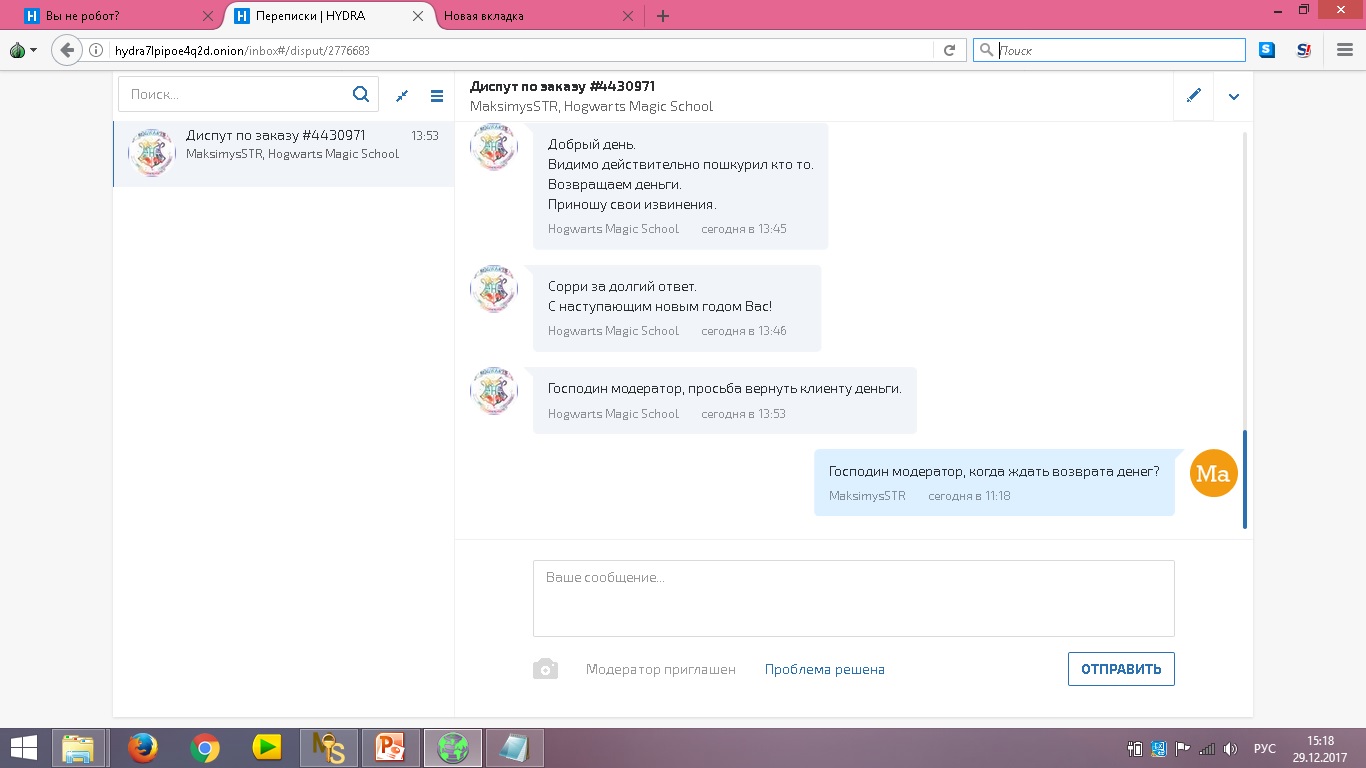Show site information icon in address bar
1366x768 pixels.
pos(97,50)
